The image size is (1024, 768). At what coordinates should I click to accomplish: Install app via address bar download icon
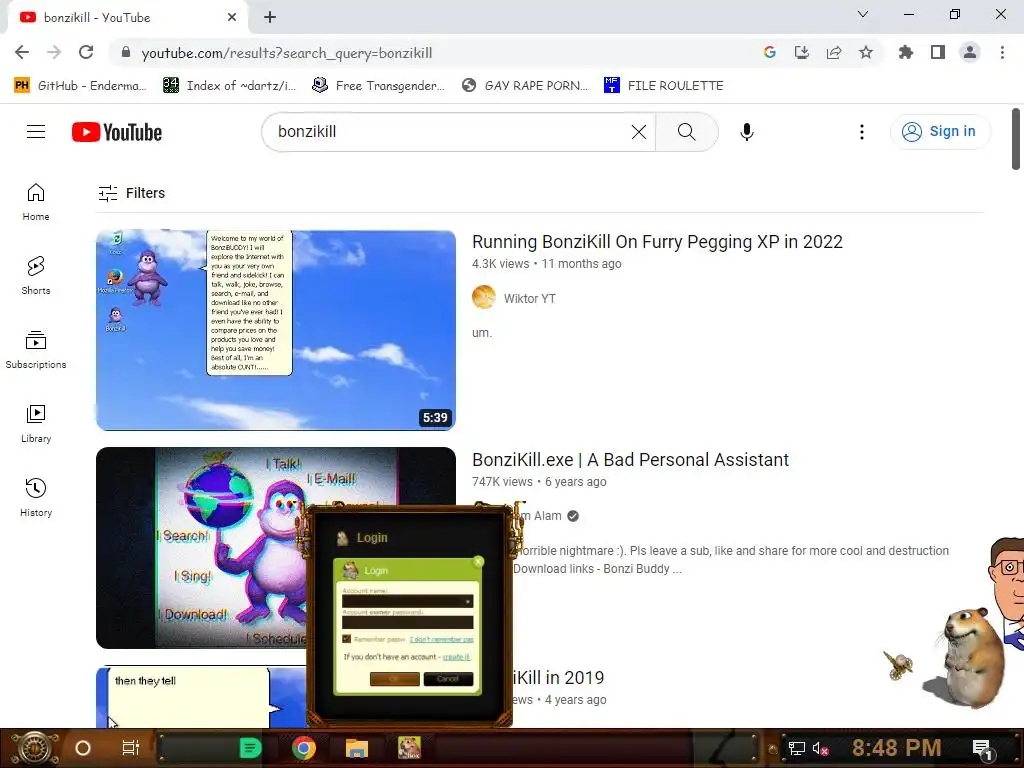(x=801, y=52)
